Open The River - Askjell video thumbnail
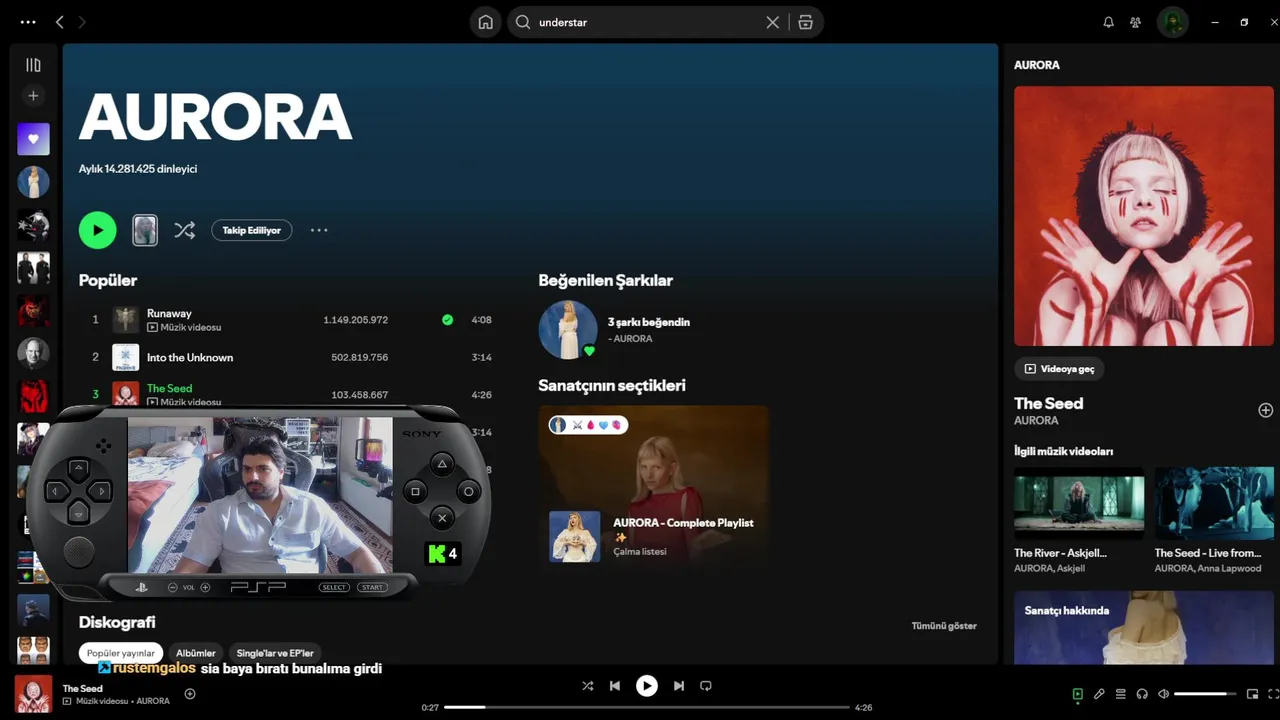The height and width of the screenshot is (720, 1280). 1079,504
